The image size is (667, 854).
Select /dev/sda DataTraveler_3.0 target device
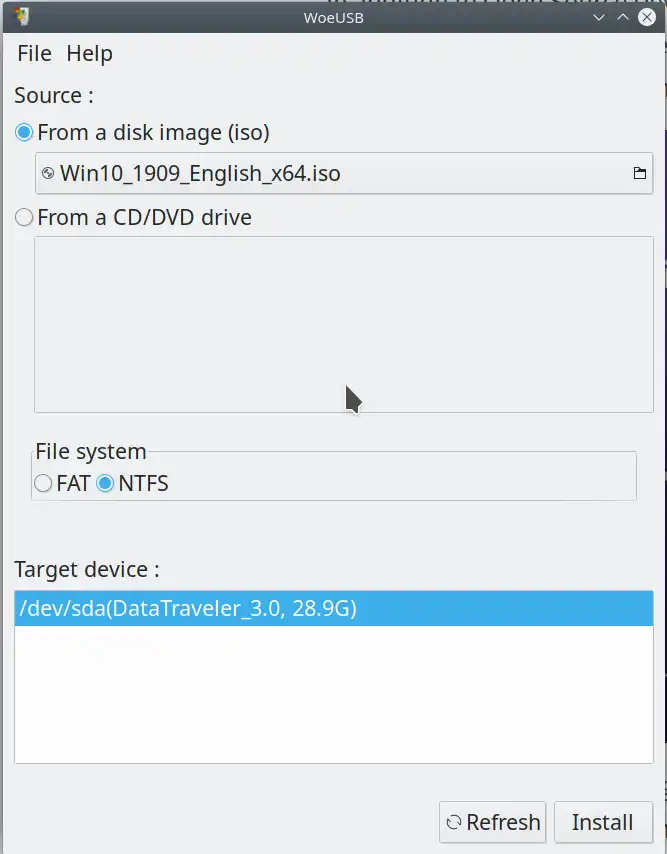click(334, 608)
